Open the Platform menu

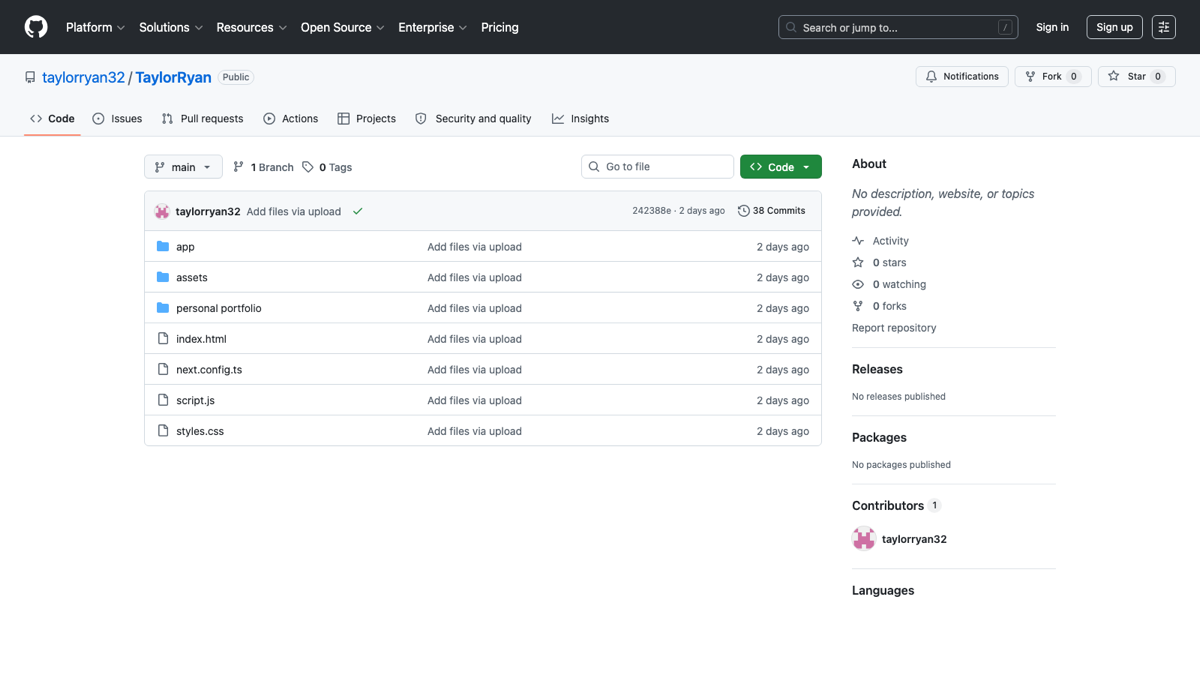pos(95,27)
